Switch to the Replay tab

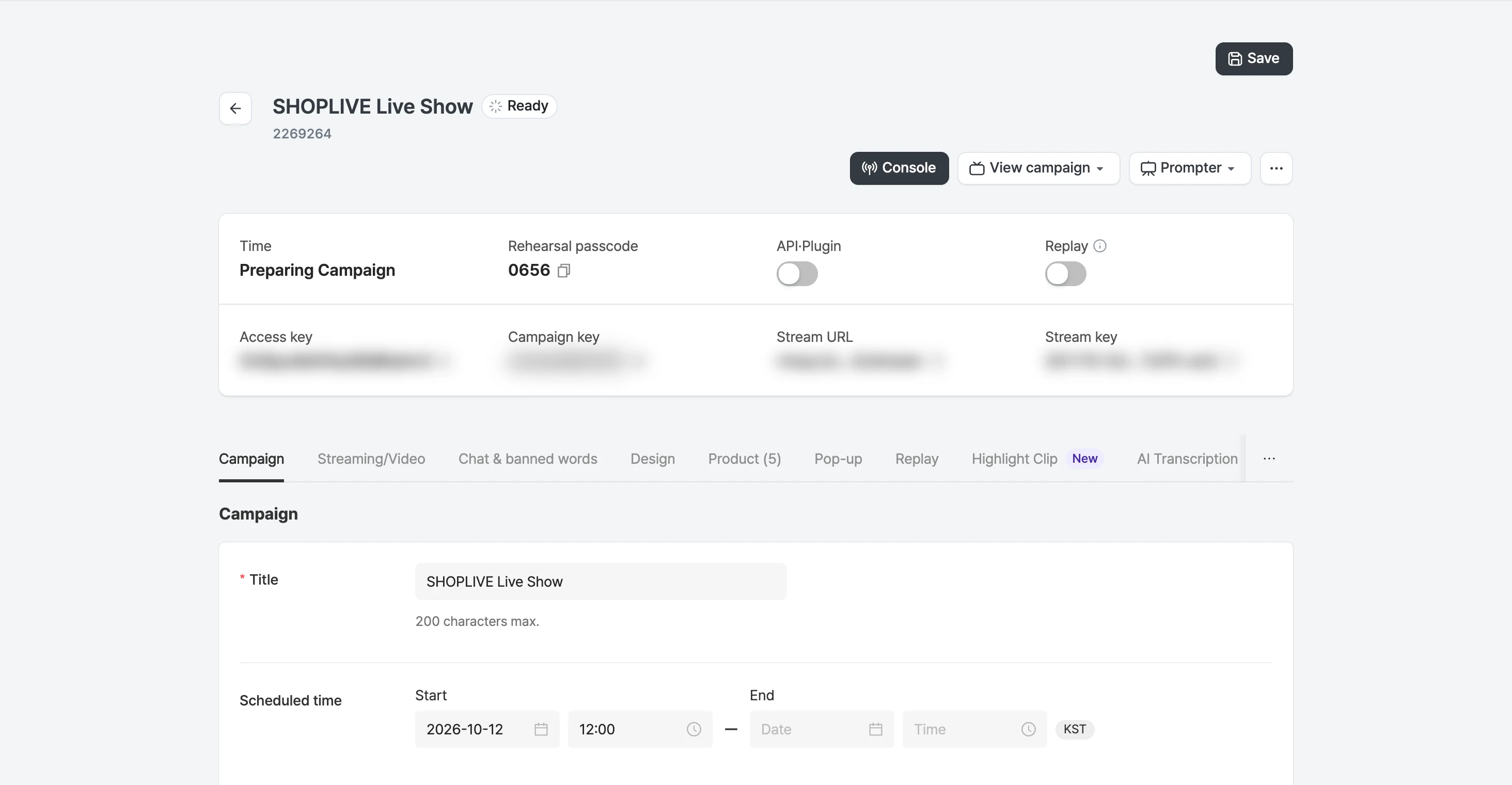coord(917,459)
